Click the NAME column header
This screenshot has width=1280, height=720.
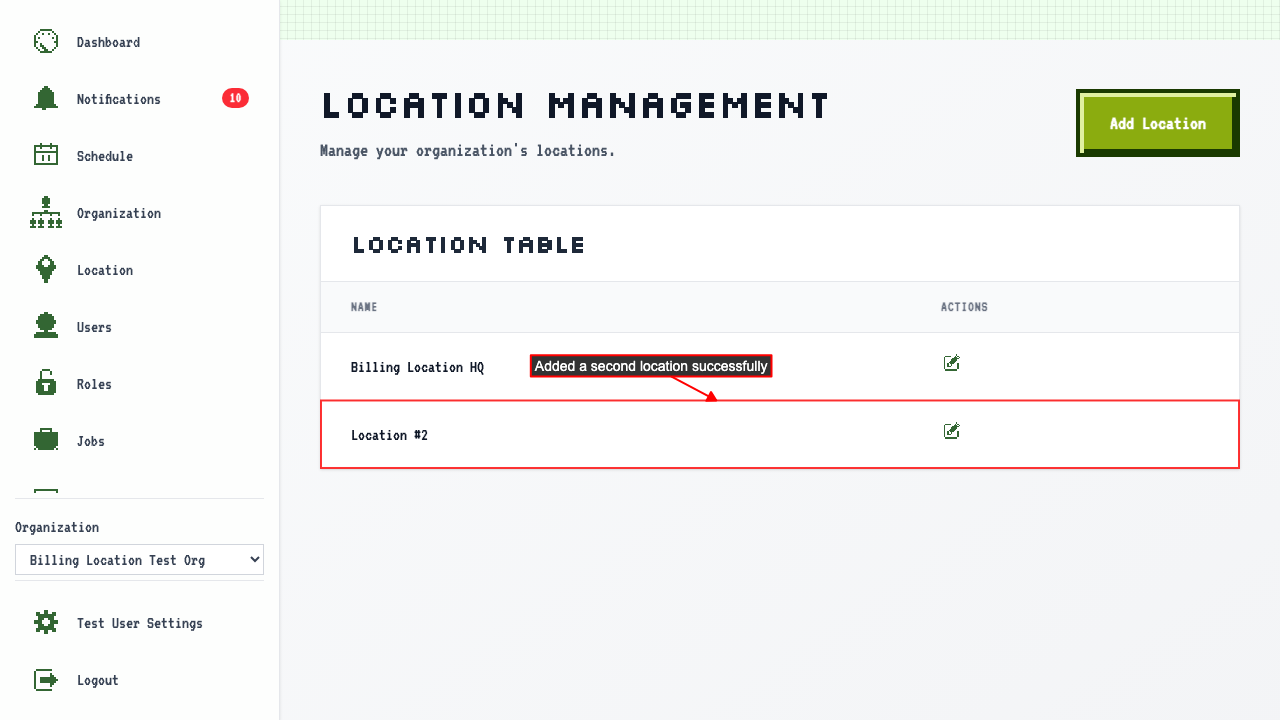364,307
